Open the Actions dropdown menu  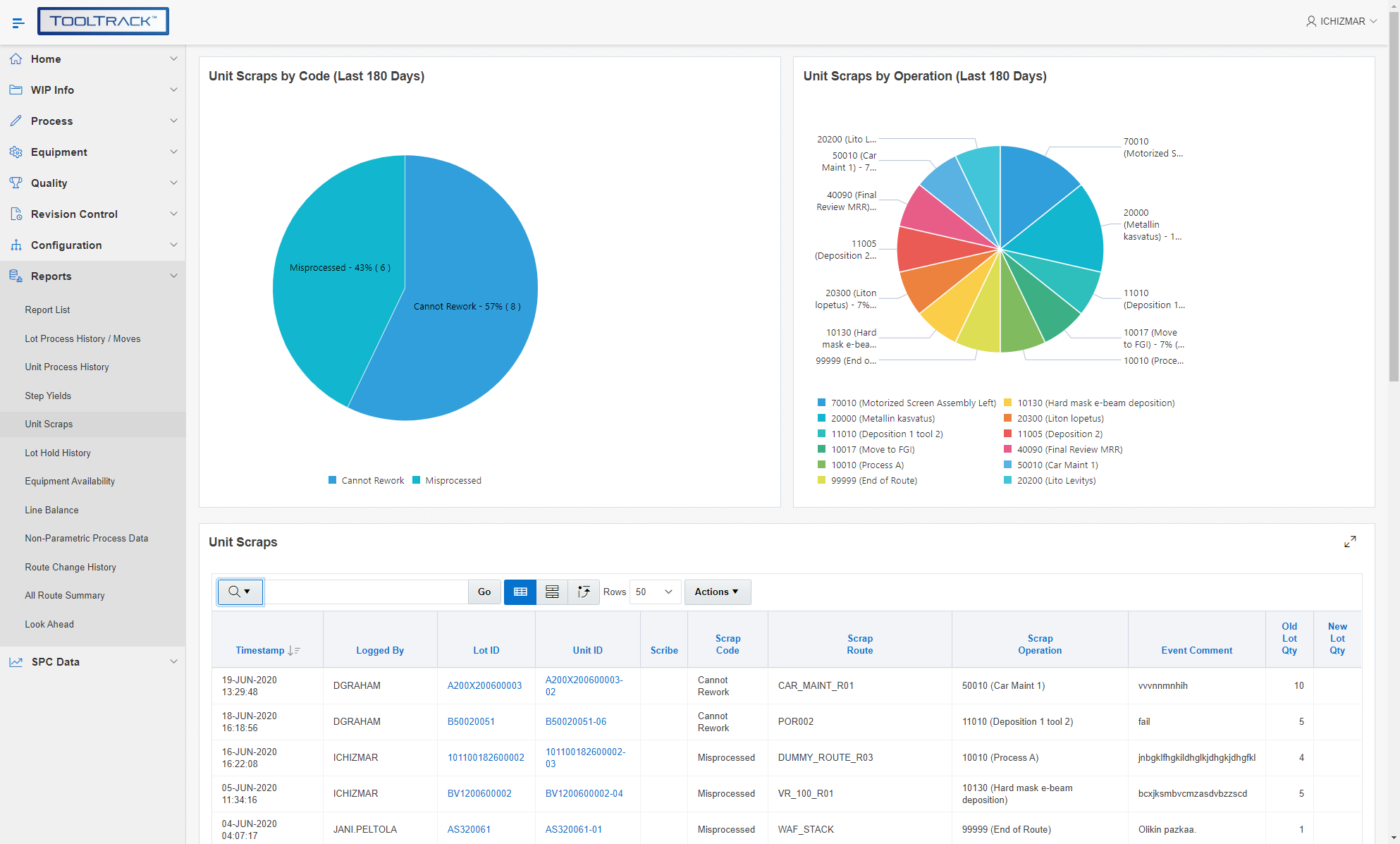point(717,592)
